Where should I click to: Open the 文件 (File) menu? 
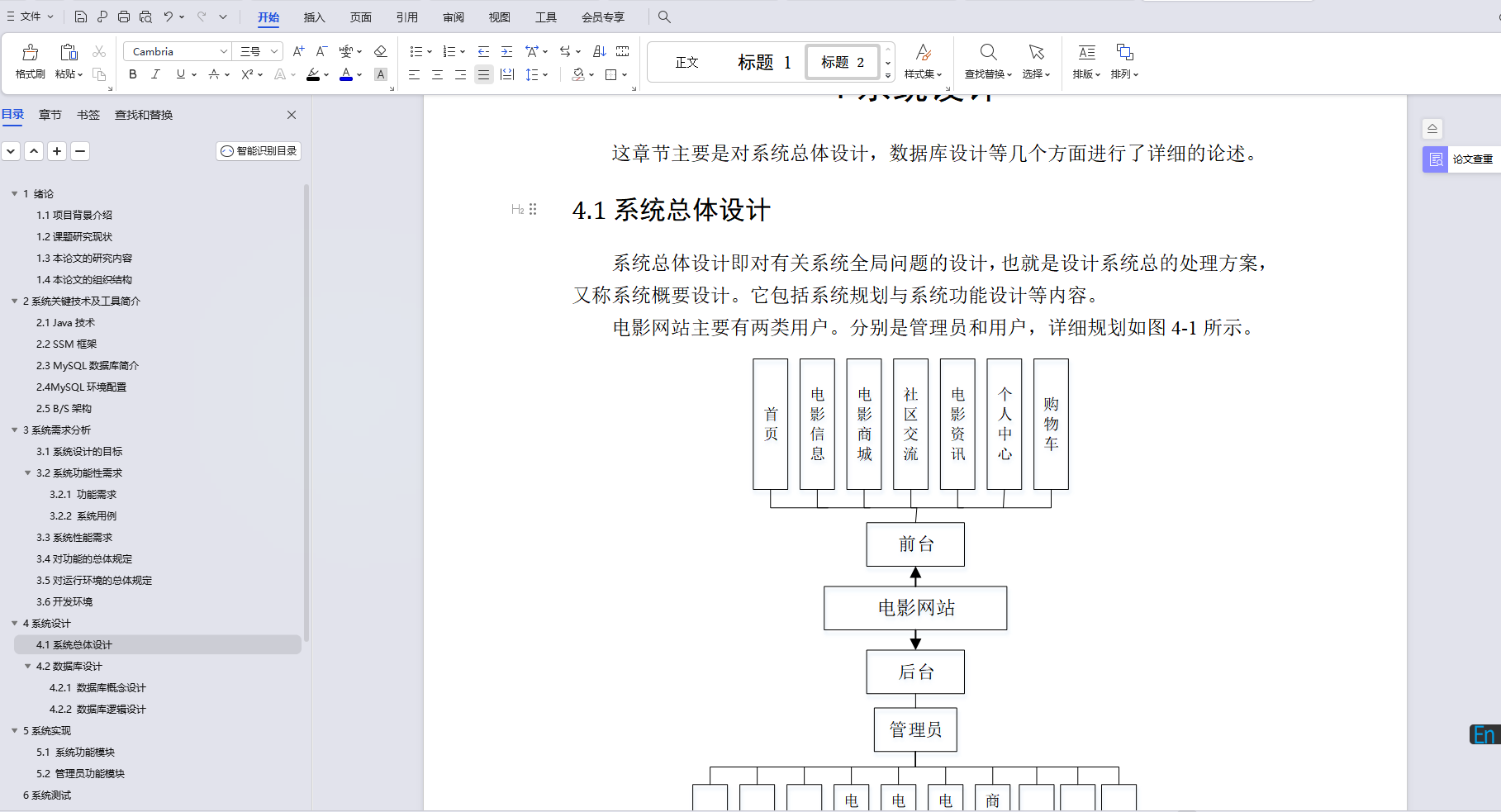coord(30,17)
